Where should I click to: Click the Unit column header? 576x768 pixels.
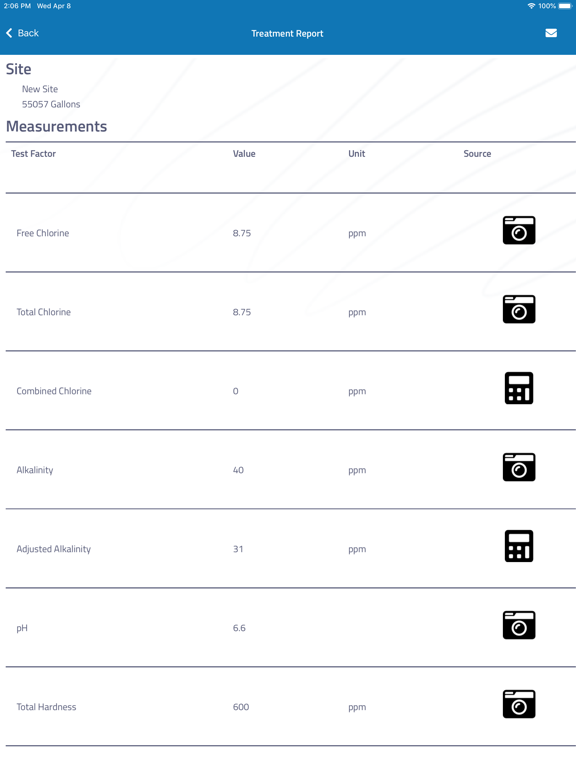pos(357,153)
